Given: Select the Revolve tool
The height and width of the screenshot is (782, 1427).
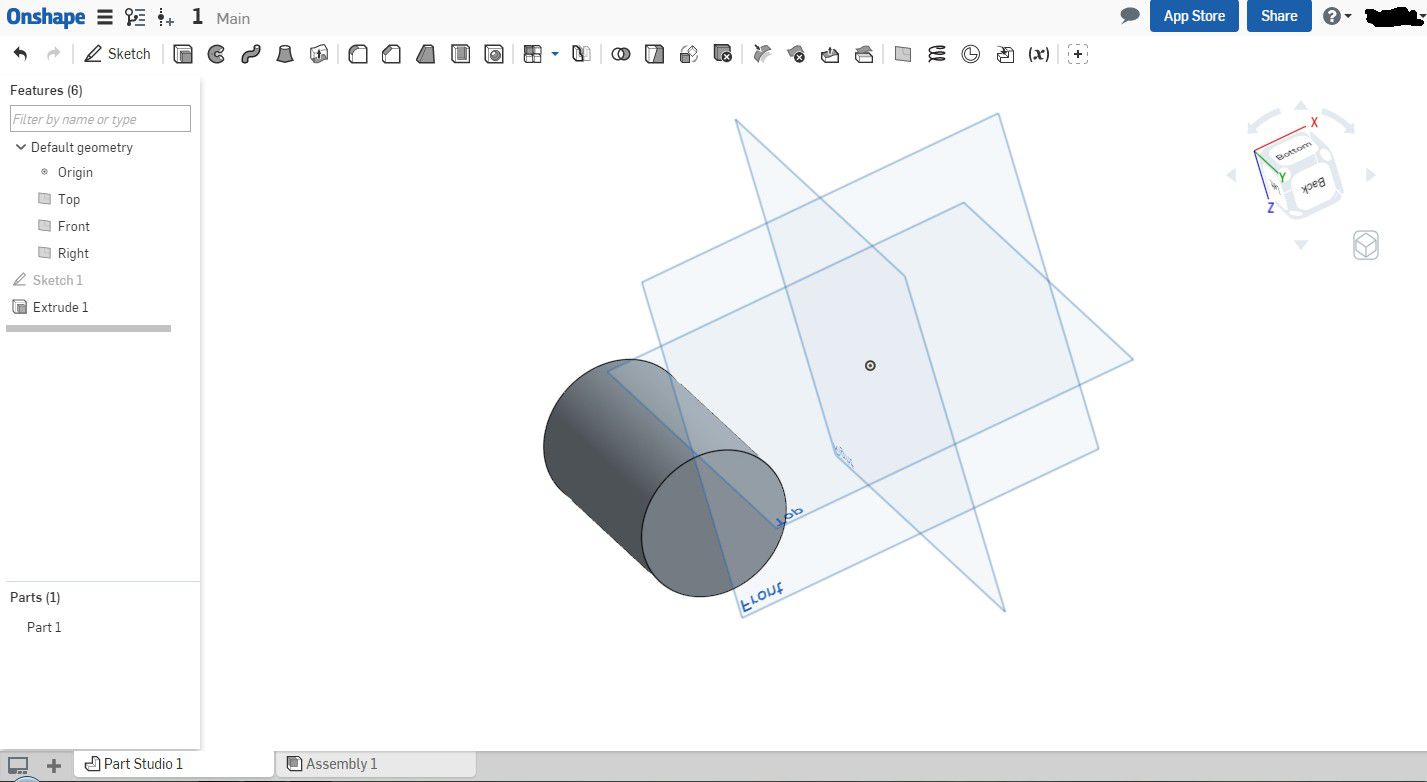Looking at the screenshot, I should 216,54.
